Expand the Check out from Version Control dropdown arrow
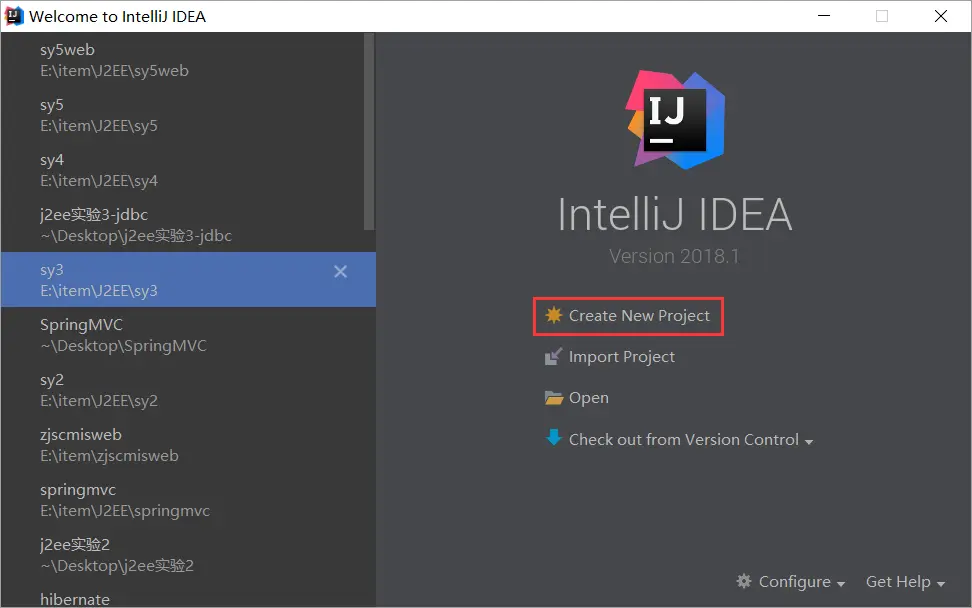The height and width of the screenshot is (608, 972). [808, 442]
